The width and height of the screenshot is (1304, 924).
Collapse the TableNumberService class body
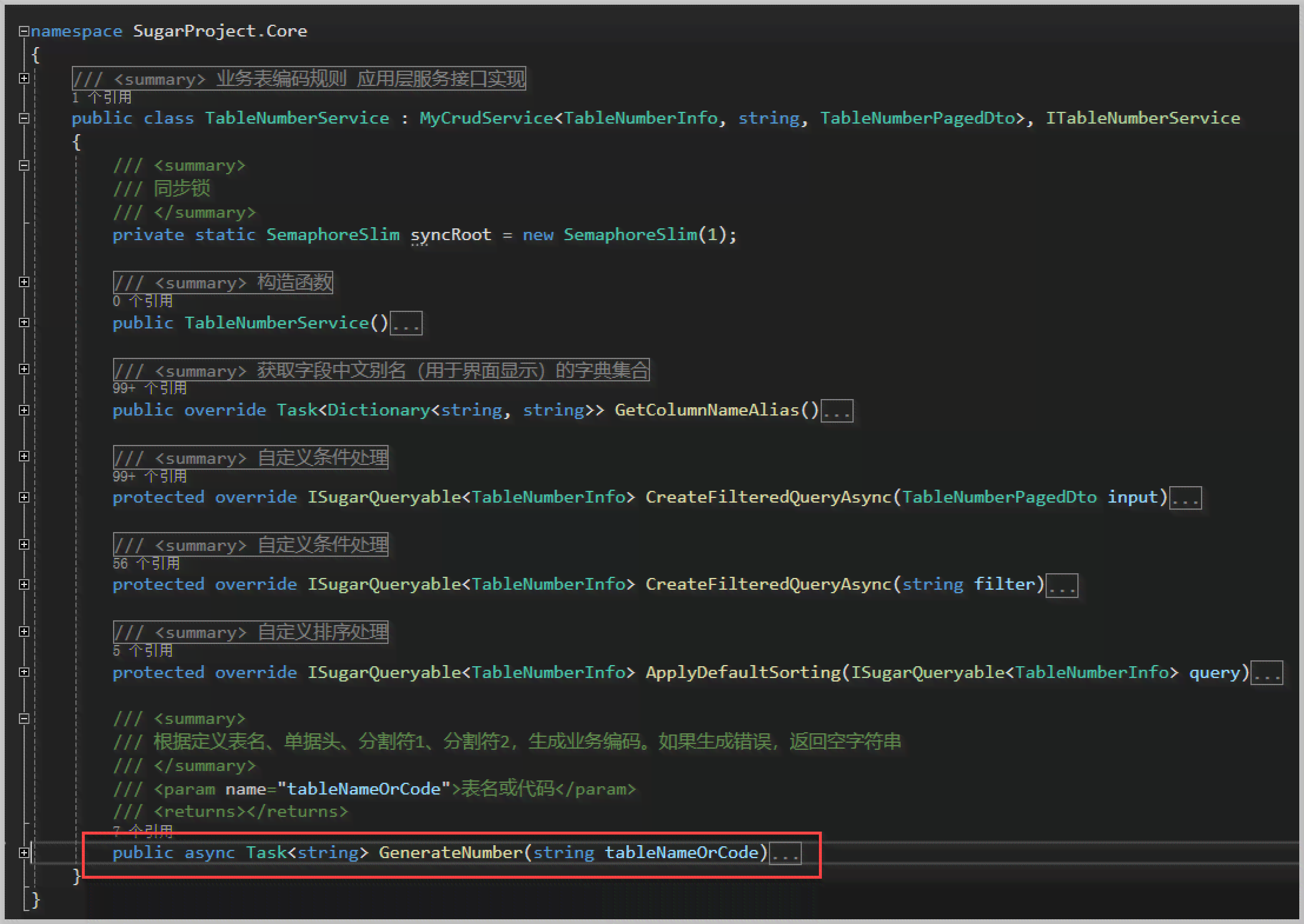coord(24,118)
